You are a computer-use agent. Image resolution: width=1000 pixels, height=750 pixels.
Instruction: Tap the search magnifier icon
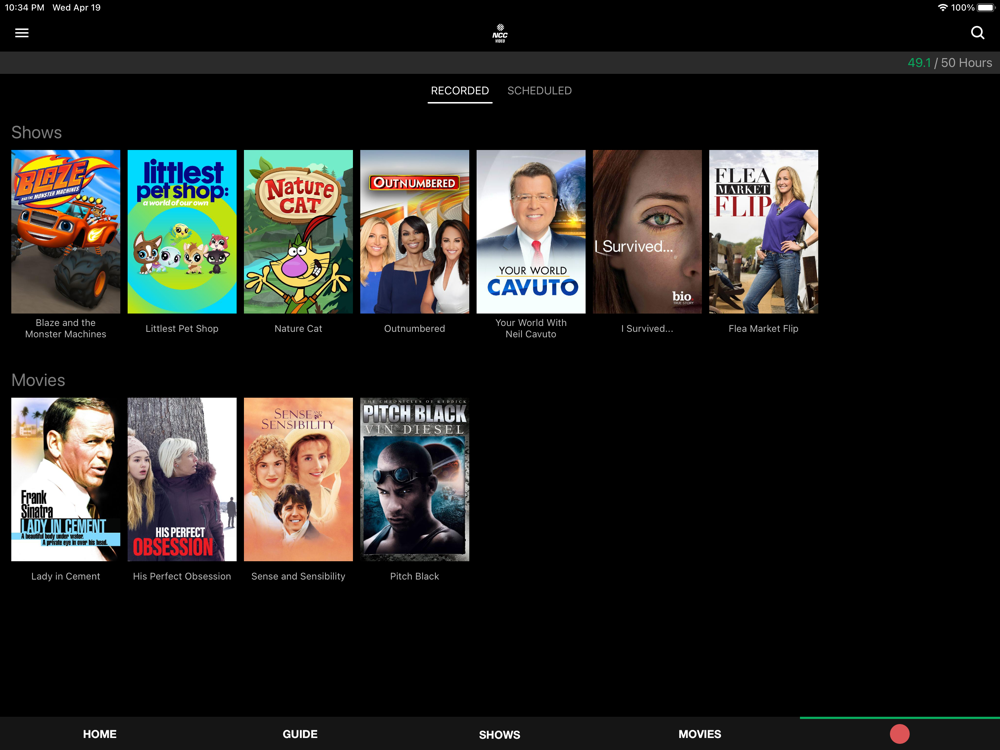pos(977,33)
